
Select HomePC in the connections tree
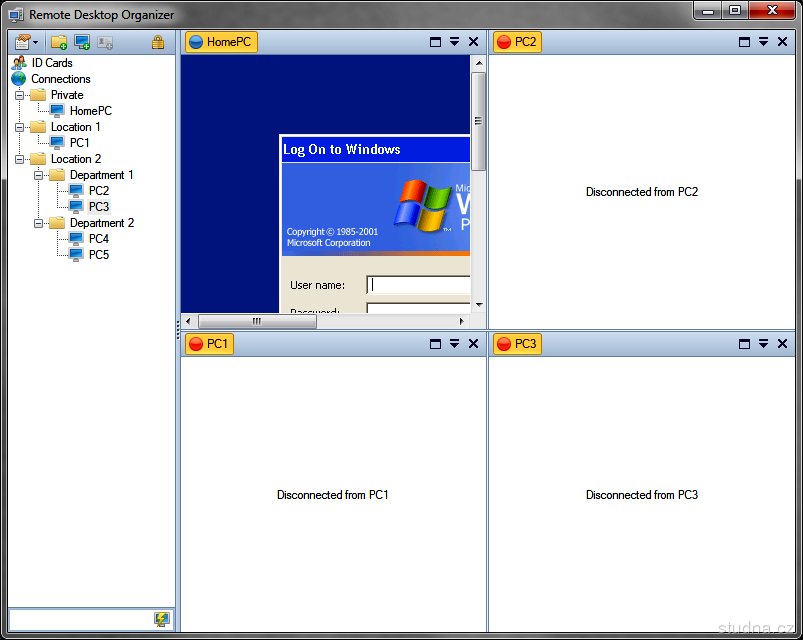(x=91, y=111)
